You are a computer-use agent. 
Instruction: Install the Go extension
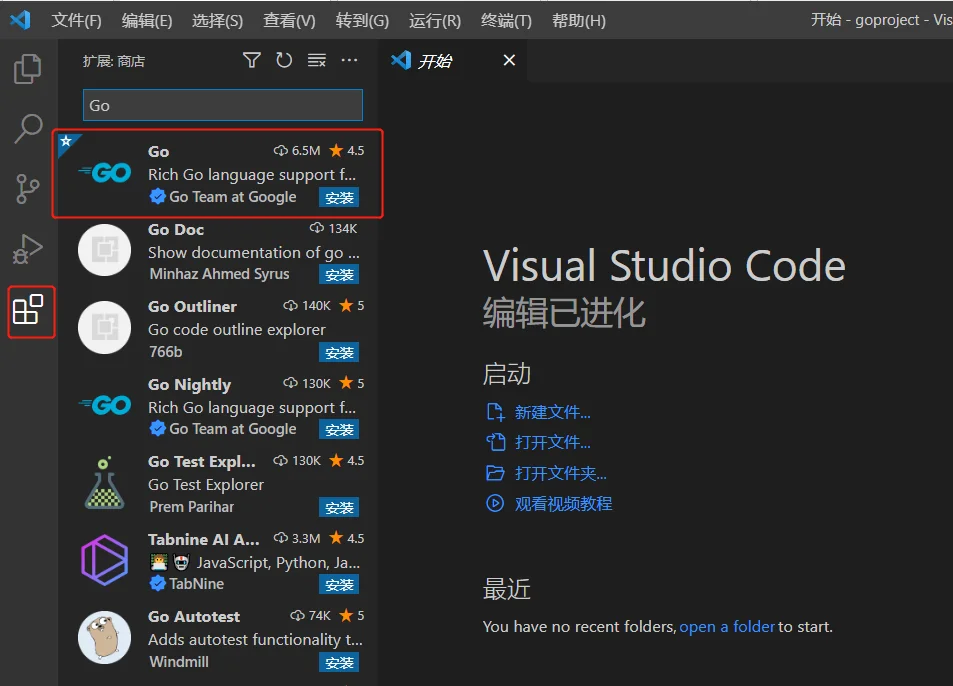tap(339, 197)
